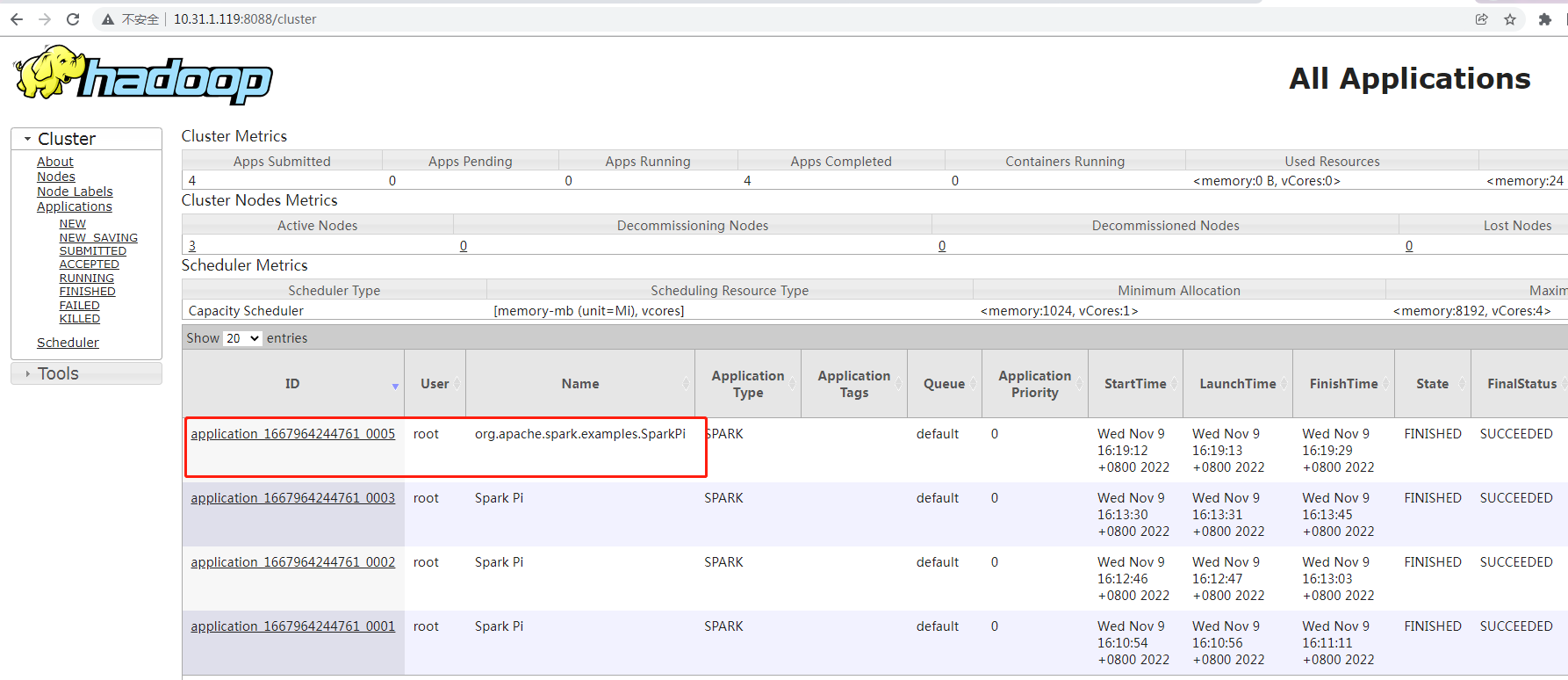Sort by Application Priority column

tap(1035, 384)
